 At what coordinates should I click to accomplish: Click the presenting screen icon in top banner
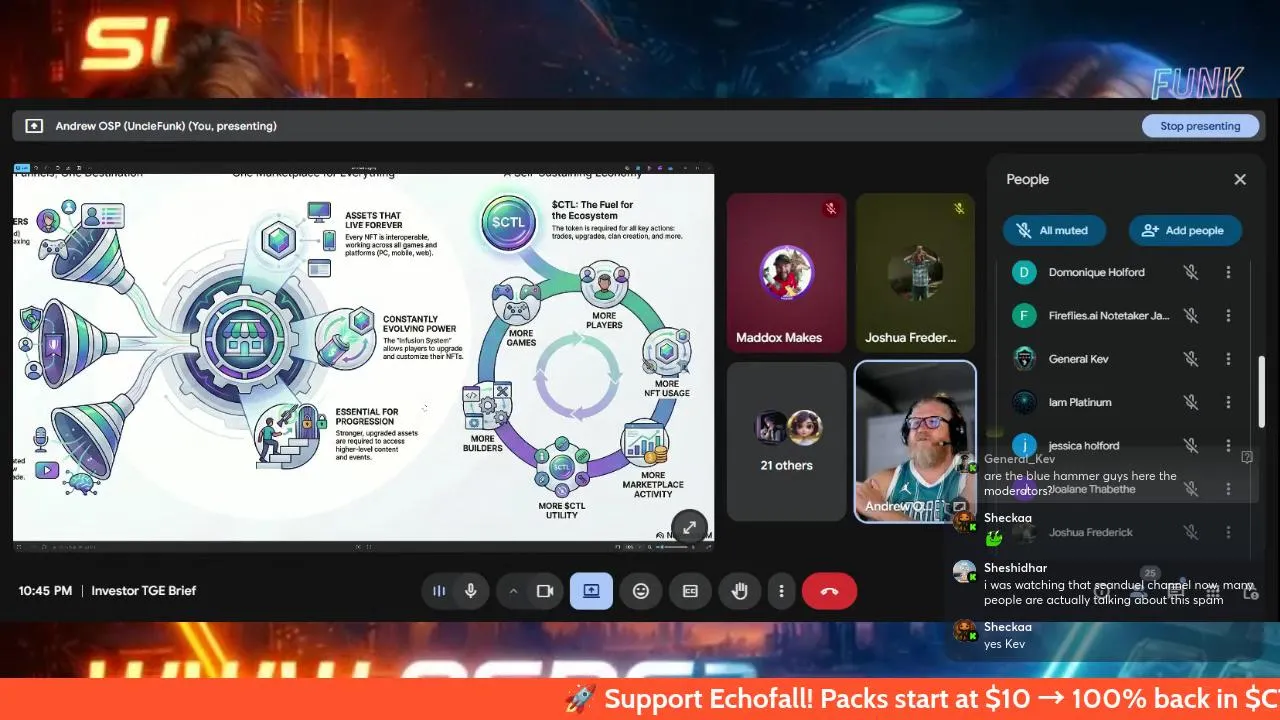click(34, 126)
